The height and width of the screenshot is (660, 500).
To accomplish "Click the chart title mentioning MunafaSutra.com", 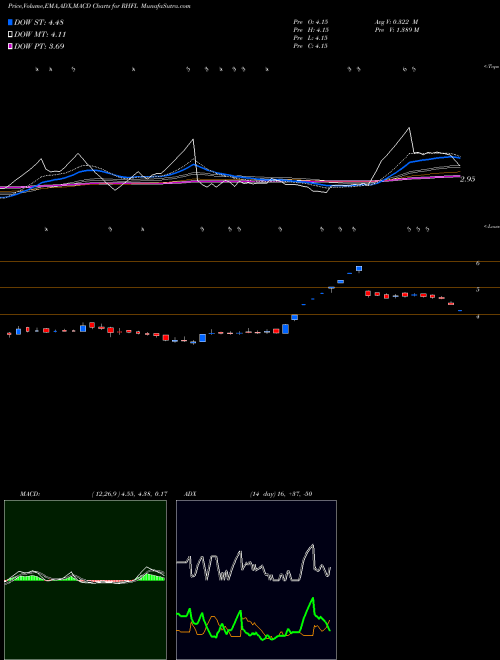I will [99, 7].
